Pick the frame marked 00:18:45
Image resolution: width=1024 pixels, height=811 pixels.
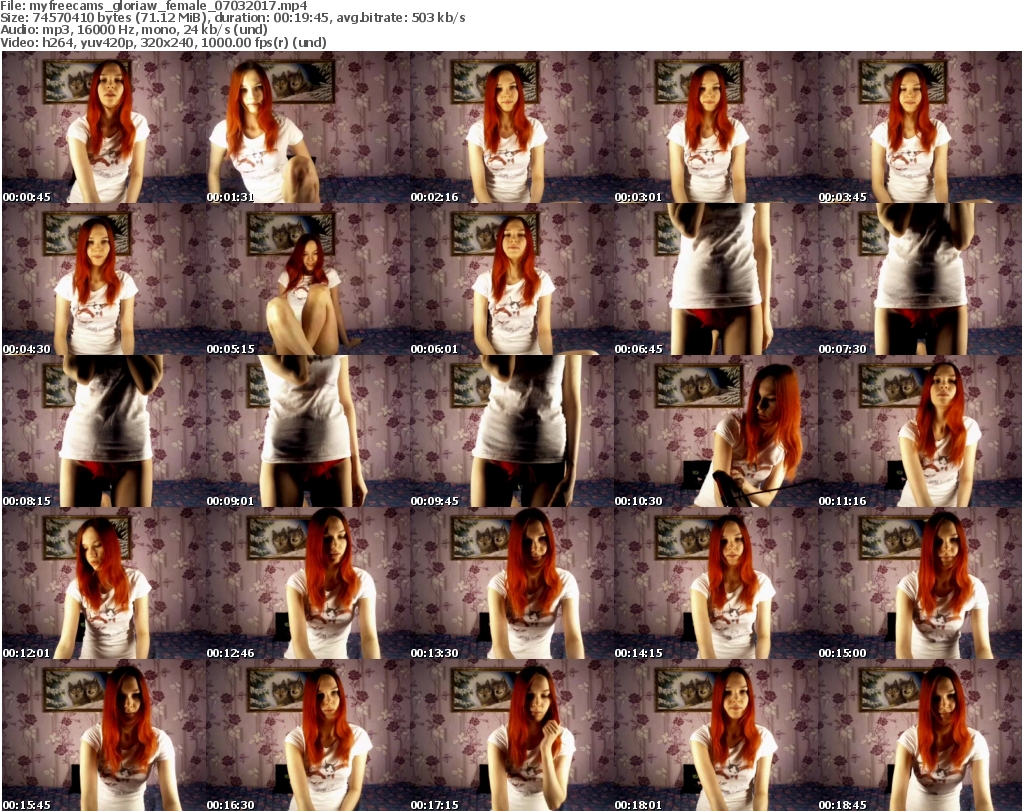[920, 735]
